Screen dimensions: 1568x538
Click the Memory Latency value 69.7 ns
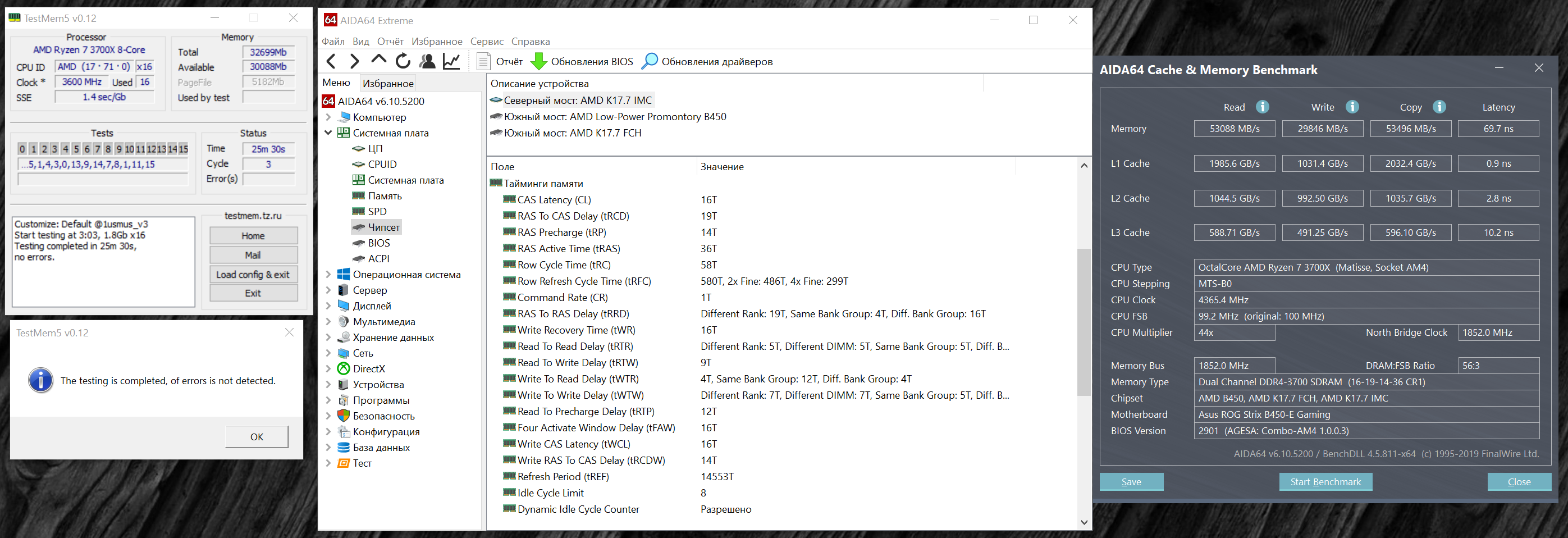[1498, 129]
